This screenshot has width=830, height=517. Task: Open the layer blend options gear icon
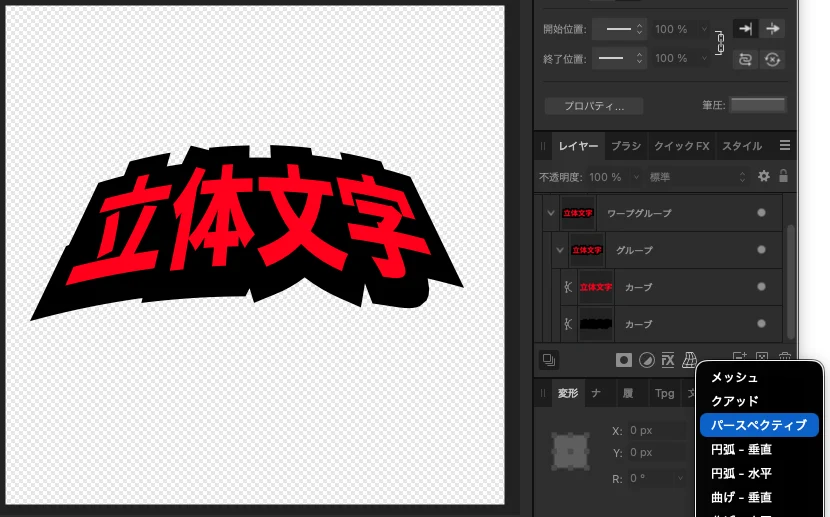click(763, 176)
